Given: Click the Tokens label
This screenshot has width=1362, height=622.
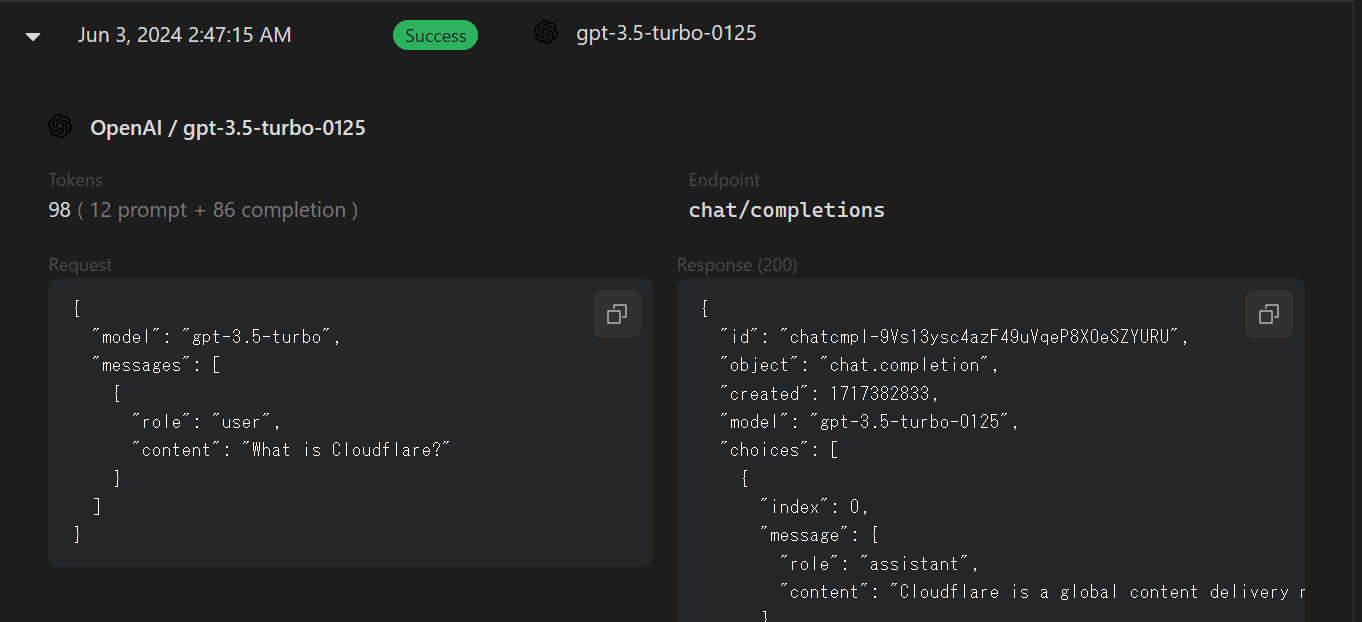Looking at the screenshot, I should (76, 180).
